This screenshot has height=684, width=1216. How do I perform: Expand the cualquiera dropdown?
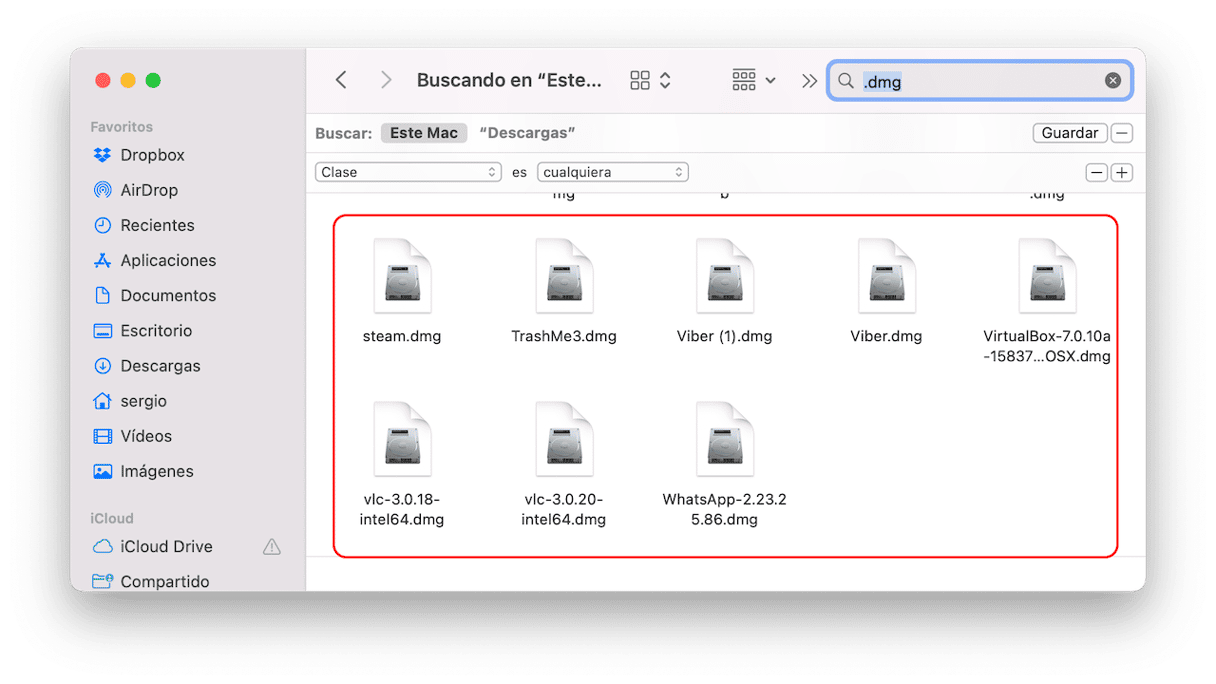pos(613,172)
